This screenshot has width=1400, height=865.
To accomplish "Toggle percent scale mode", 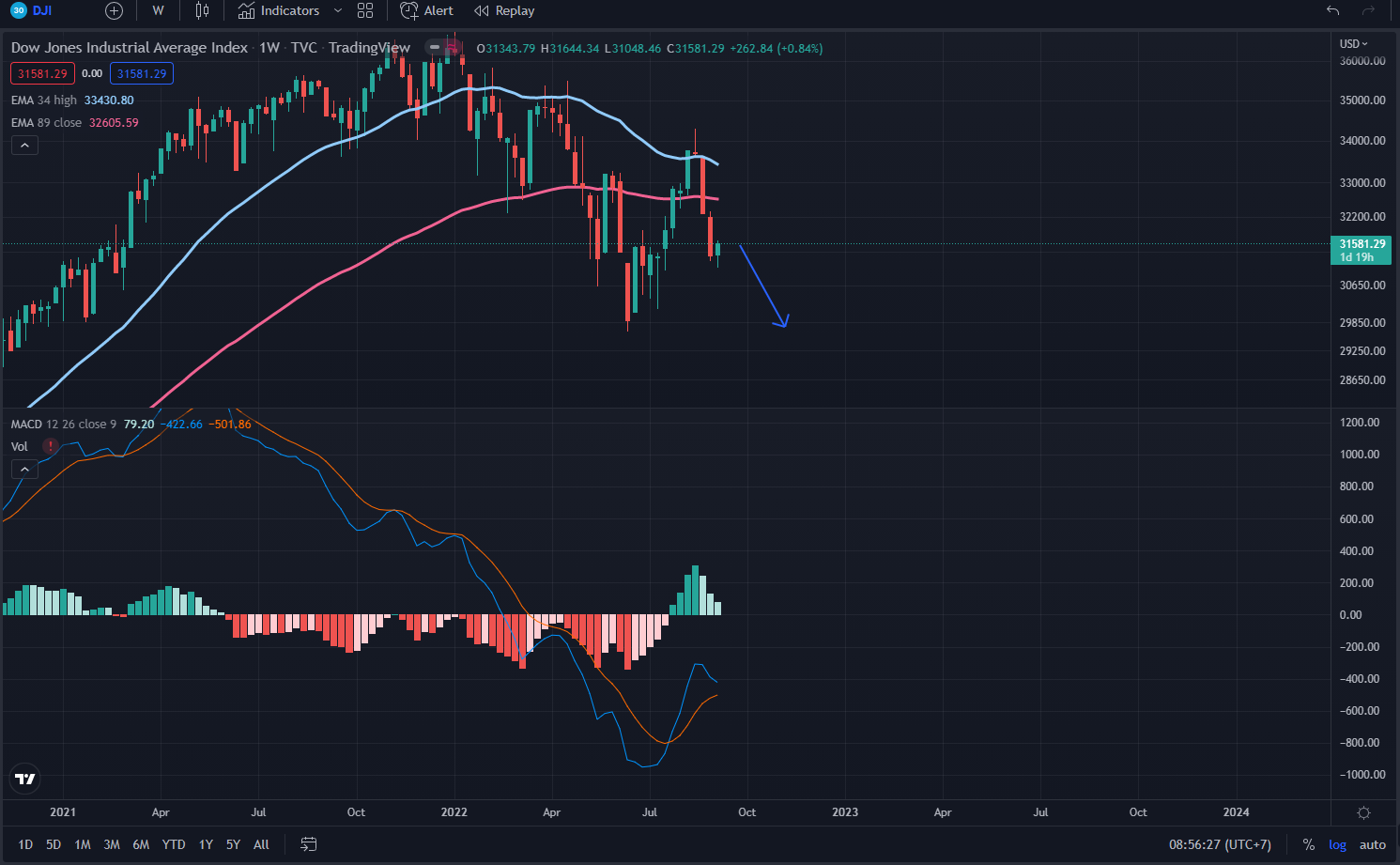I will (1308, 844).
